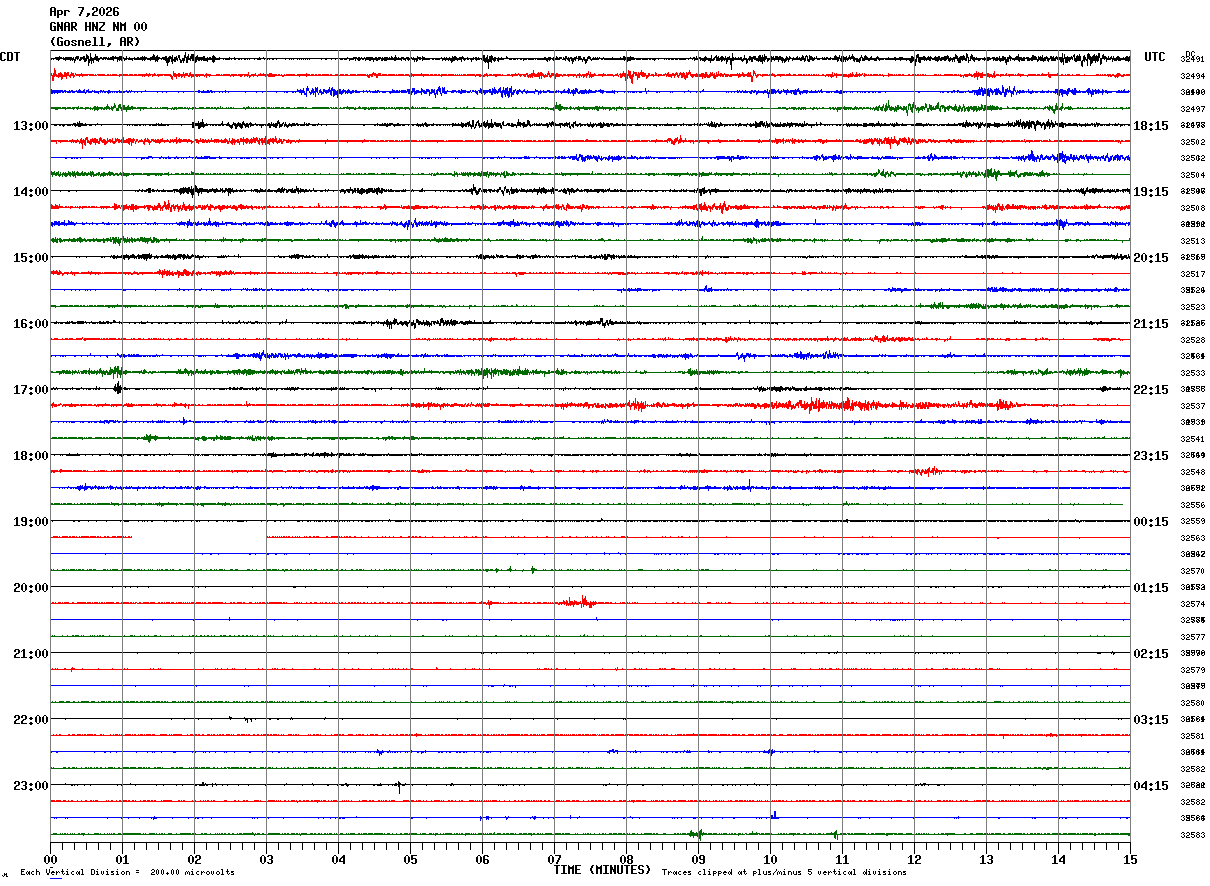Click minute tick label 10 on the axis

pyautogui.click(x=770, y=859)
